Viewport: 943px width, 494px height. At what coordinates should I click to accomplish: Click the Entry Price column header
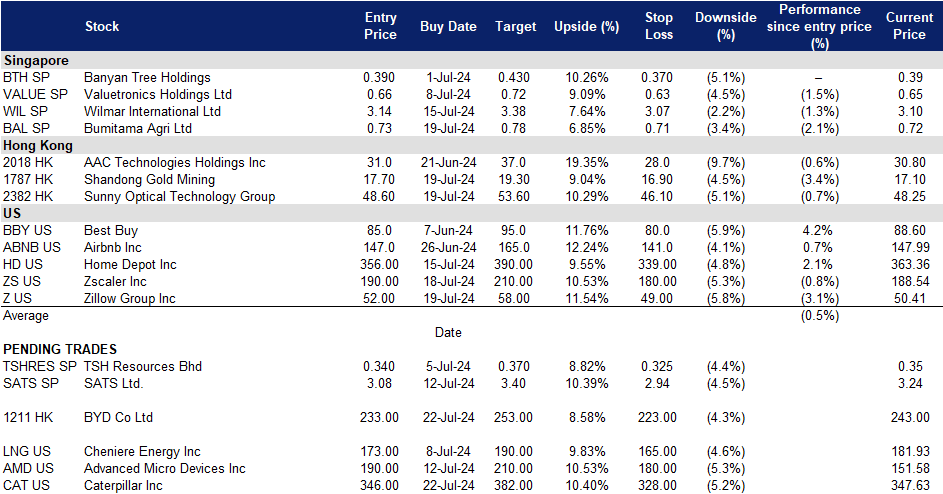[x=380, y=26]
